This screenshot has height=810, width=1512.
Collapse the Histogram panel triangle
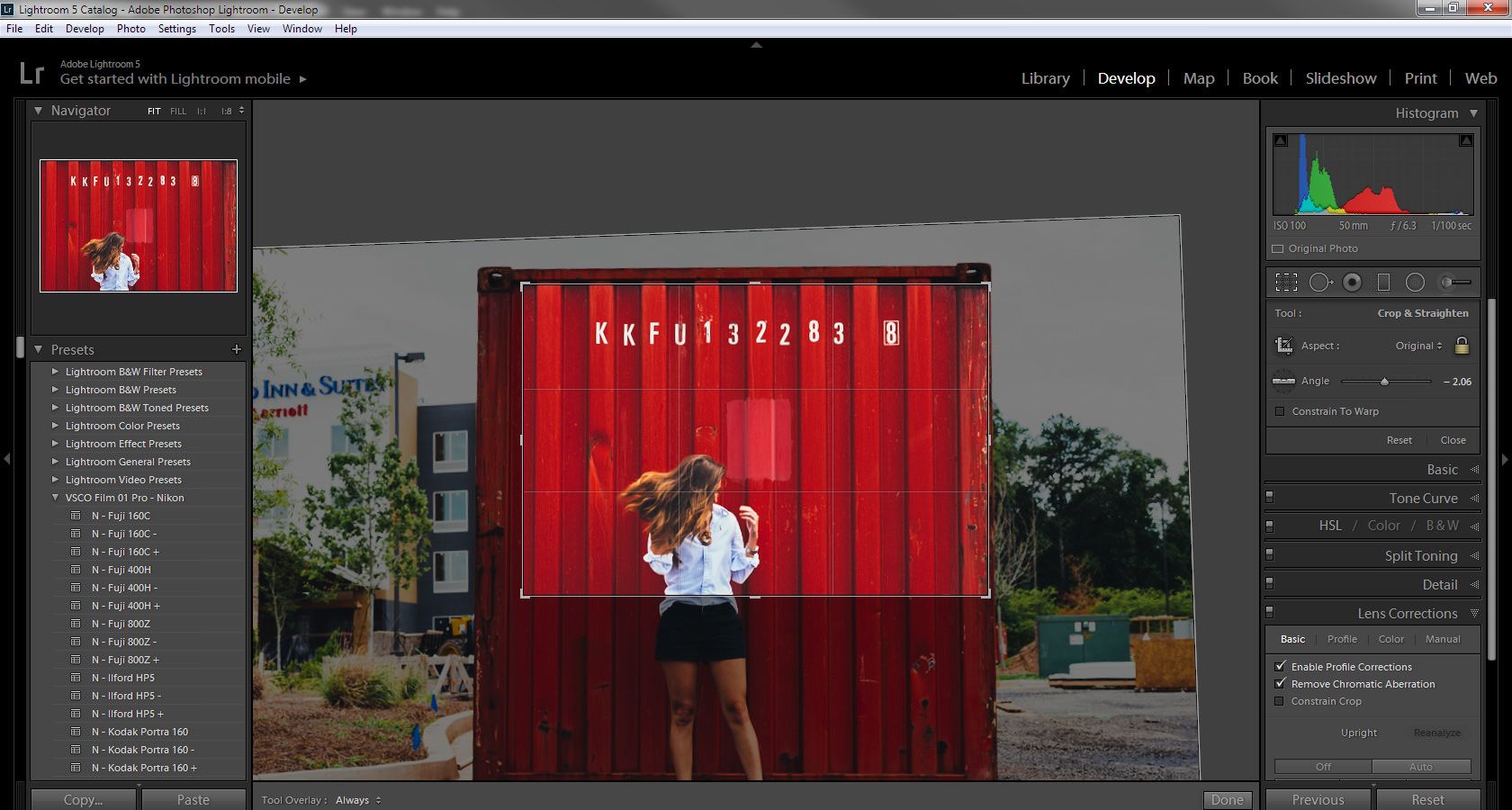(1473, 113)
